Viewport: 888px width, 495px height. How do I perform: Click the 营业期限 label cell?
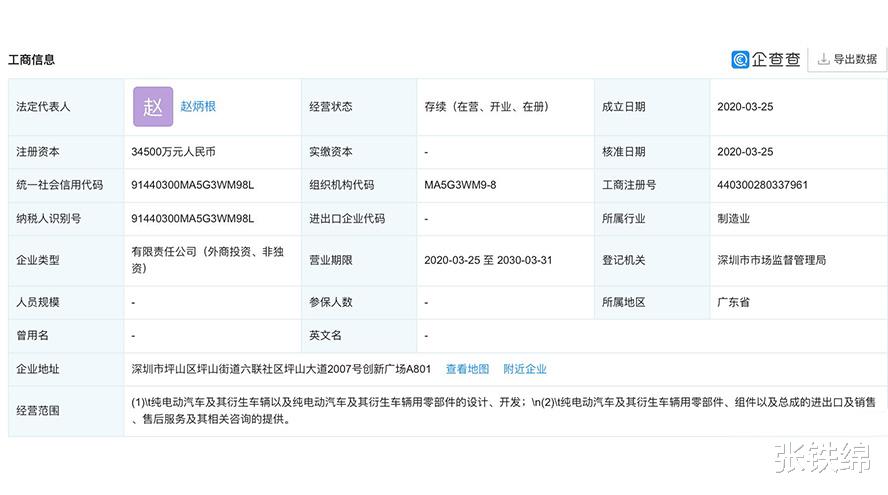(359, 260)
